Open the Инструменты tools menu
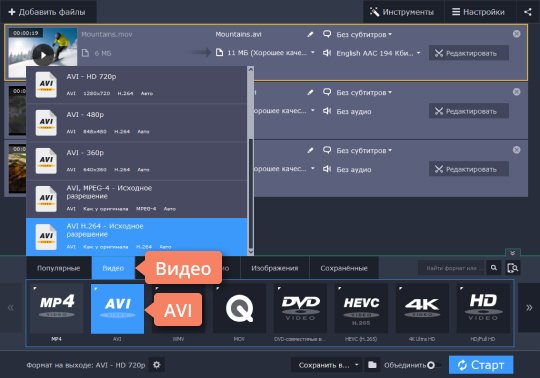The width and height of the screenshot is (540, 378). click(x=402, y=12)
